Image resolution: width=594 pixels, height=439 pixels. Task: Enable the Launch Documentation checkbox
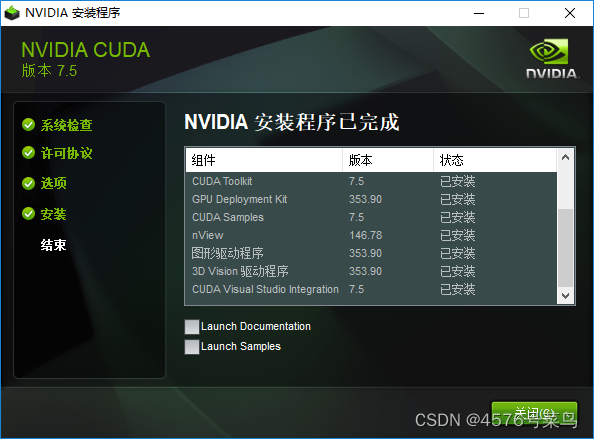click(x=192, y=327)
